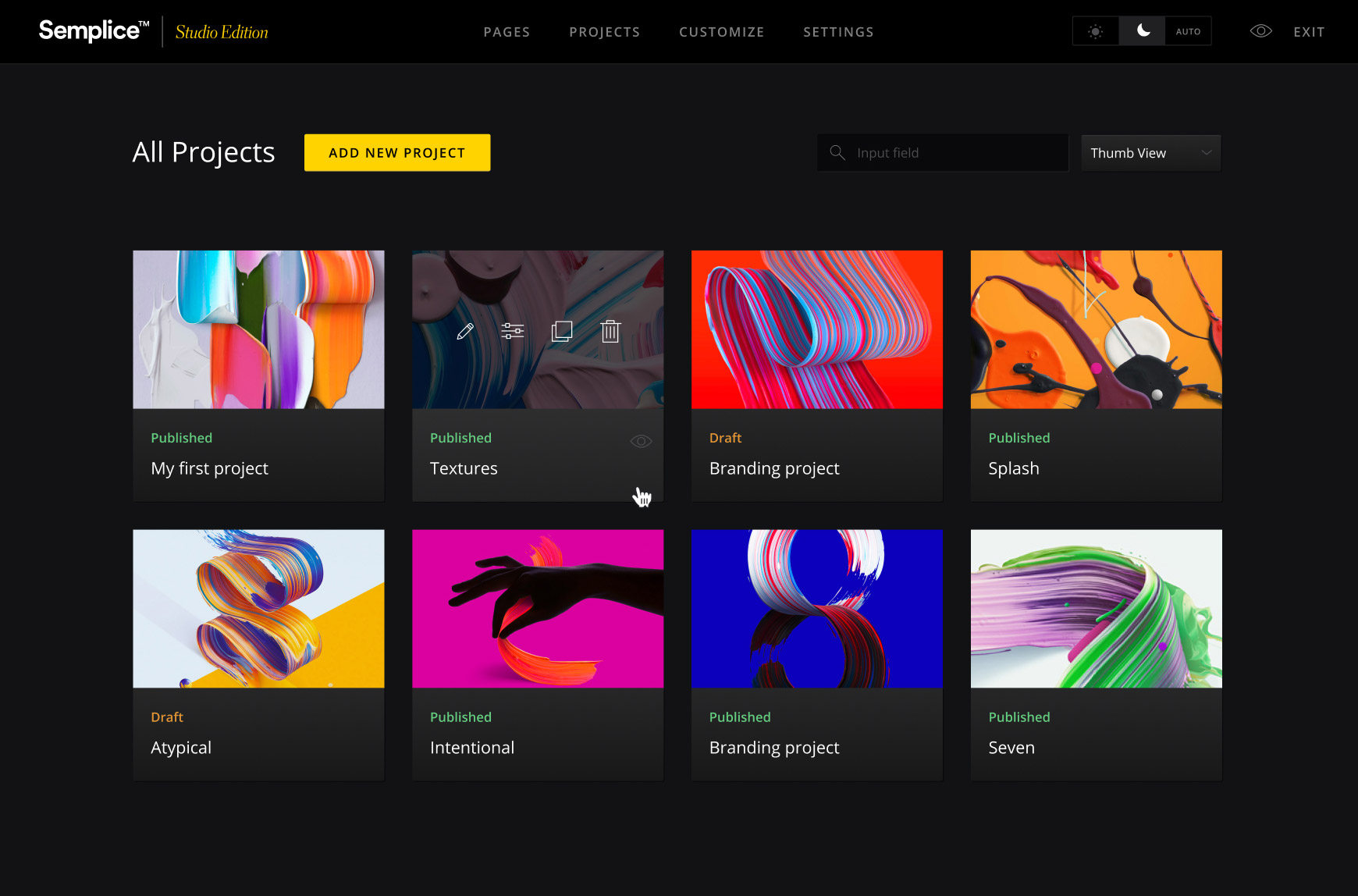Open the Intentional project thumbnail
The image size is (1358, 896).
click(x=538, y=609)
